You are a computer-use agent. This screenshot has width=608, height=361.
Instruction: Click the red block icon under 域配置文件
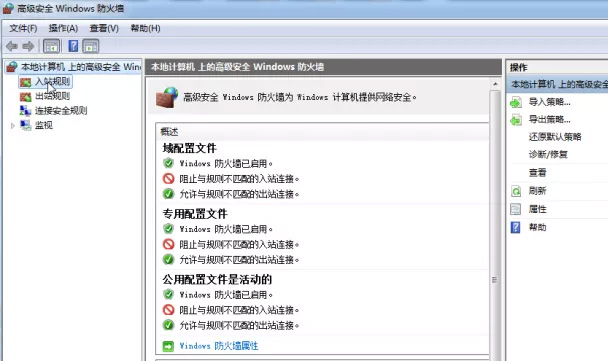[168, 178]
